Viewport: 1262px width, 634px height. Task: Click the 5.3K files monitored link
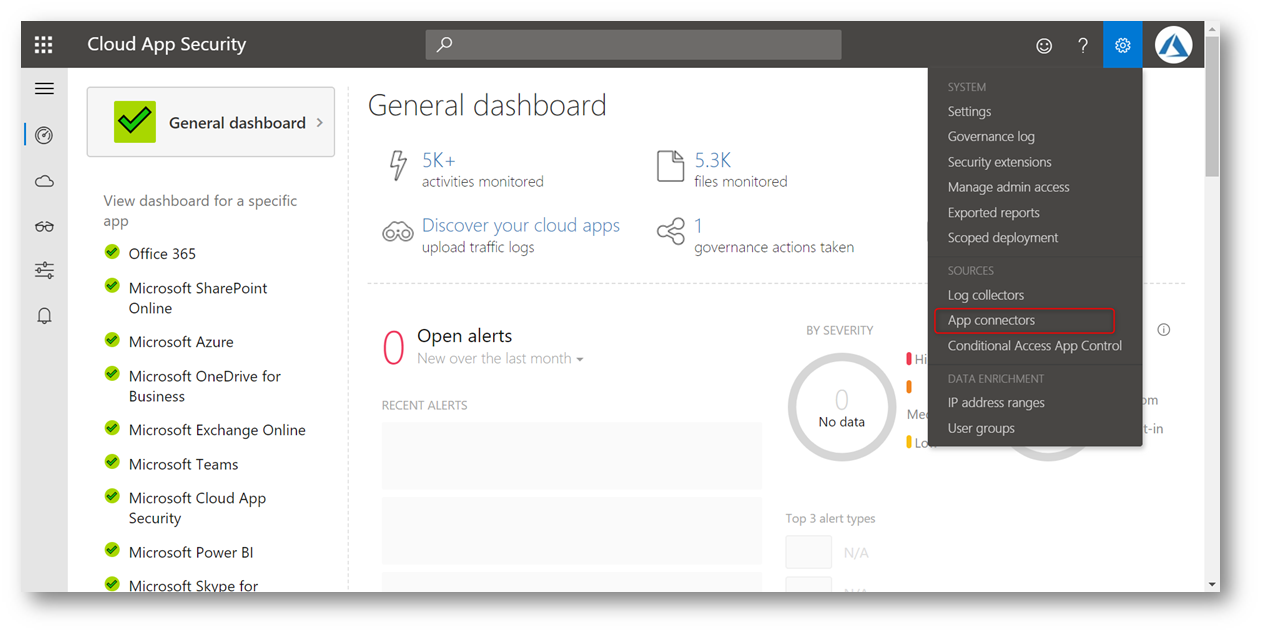pos(713,160)
